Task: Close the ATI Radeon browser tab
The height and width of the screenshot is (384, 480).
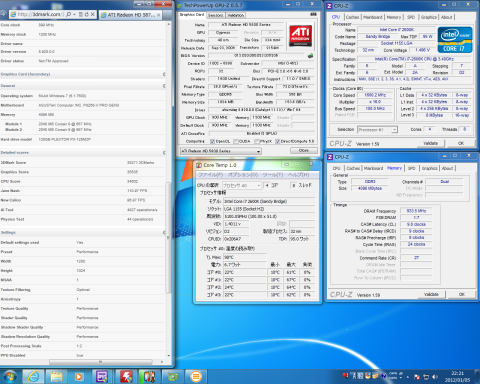Action: click(x=158, y=15)
